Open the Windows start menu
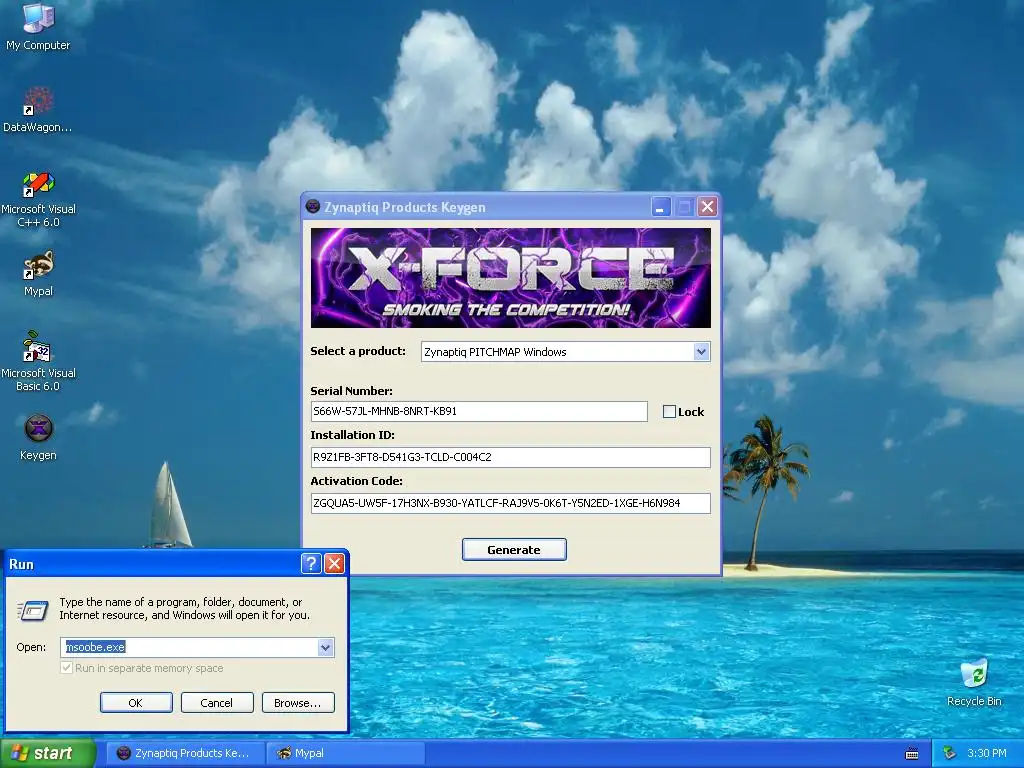Screen dimensions: 1024x768 pyautogui.click(x=48, y=753)
